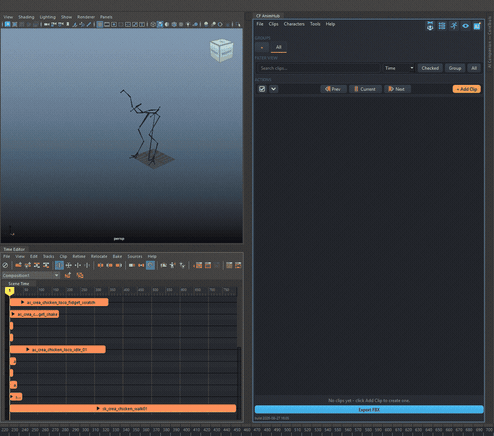Viewport: 494px width, 436px height.
Task: Click the character figure icon in Time Editor toolbar
Action: pos(173,265)
